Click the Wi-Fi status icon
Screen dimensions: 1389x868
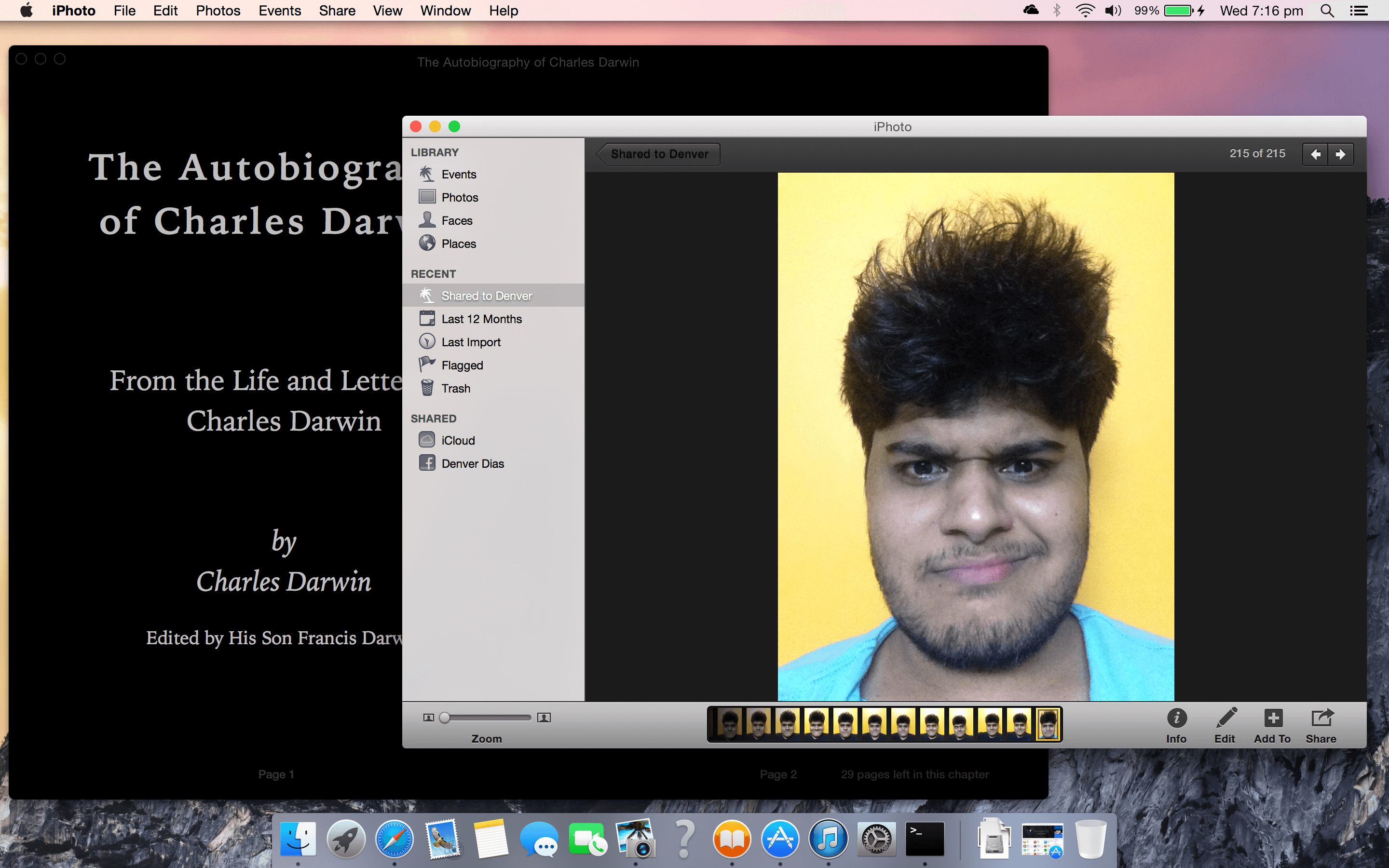pos(1085,10)
